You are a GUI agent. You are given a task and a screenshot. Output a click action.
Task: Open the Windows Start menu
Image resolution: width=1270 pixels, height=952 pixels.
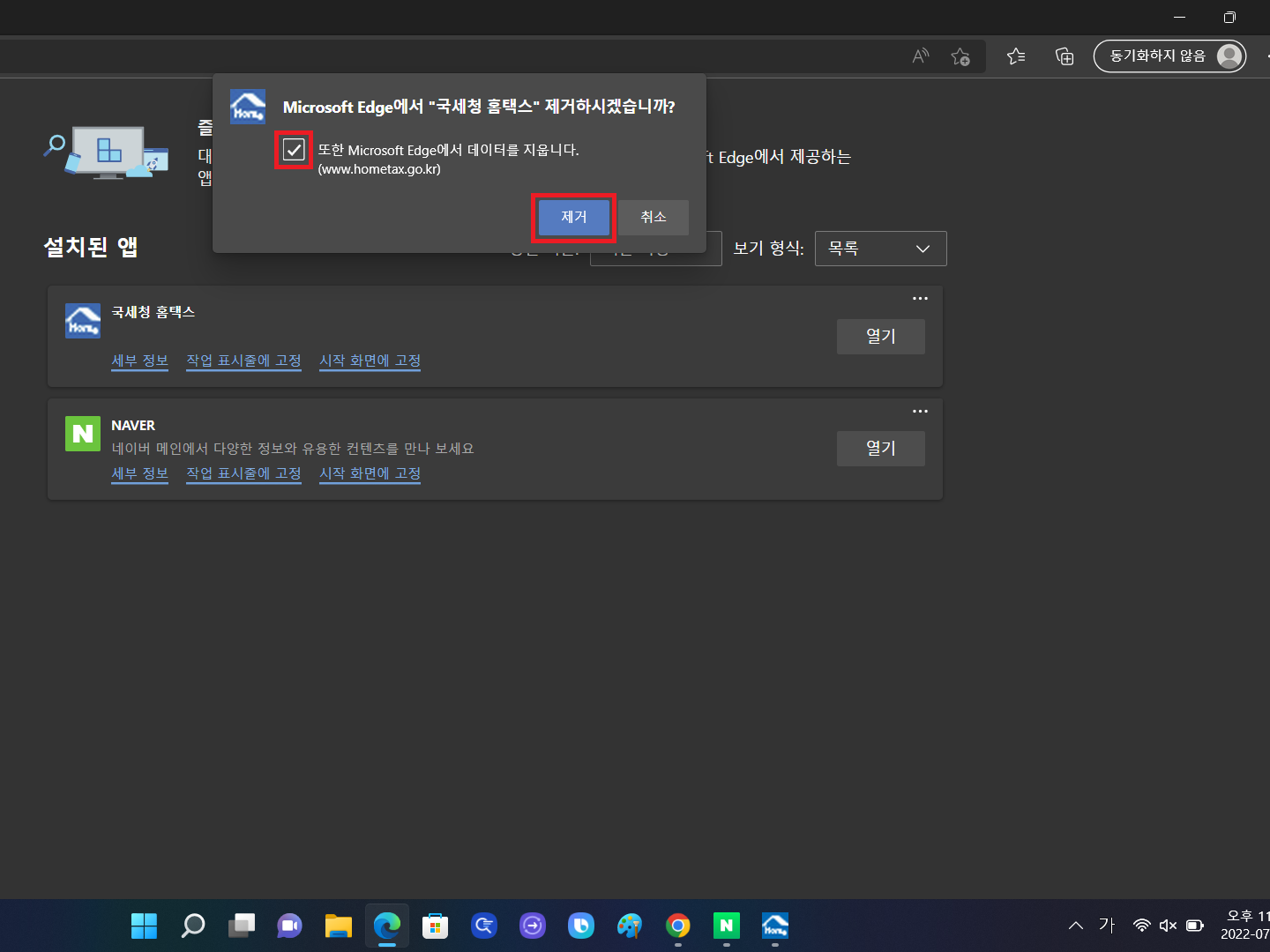tap(144, 926)
